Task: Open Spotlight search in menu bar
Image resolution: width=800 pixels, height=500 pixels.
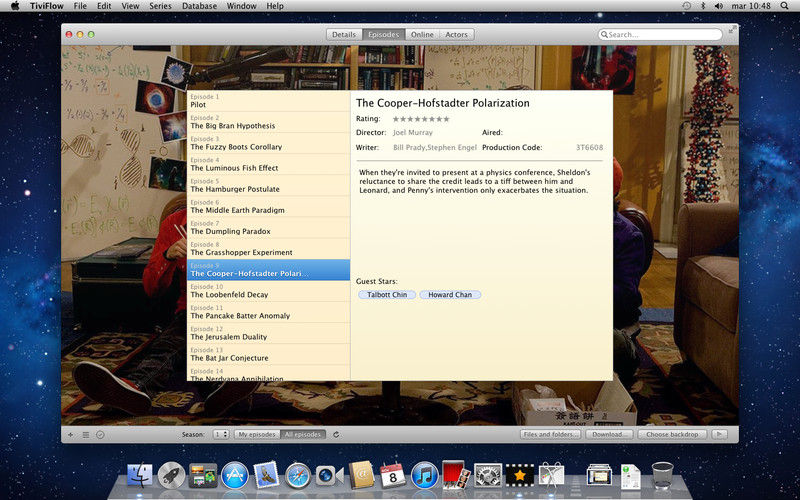Action: (x=784, y=6)
